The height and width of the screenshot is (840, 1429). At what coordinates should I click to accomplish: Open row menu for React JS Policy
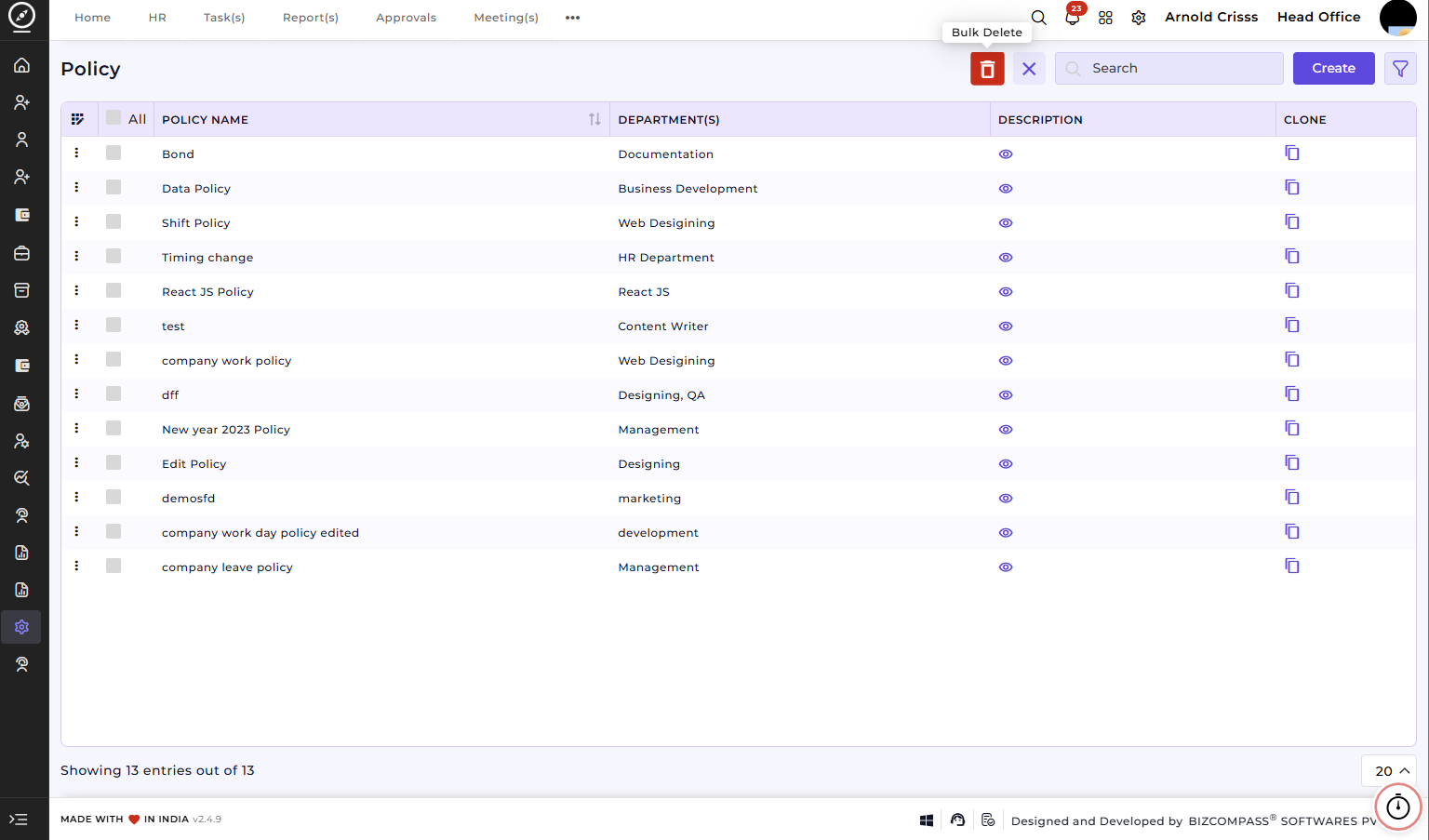point(76,290)
